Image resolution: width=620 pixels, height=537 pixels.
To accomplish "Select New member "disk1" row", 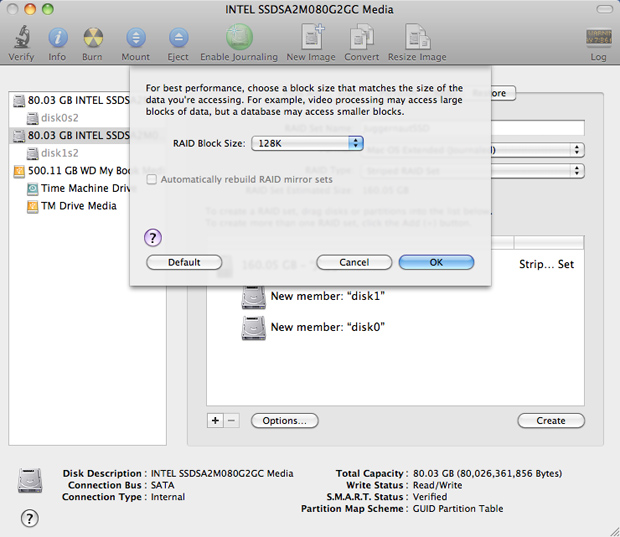I will tap(395, 296).
